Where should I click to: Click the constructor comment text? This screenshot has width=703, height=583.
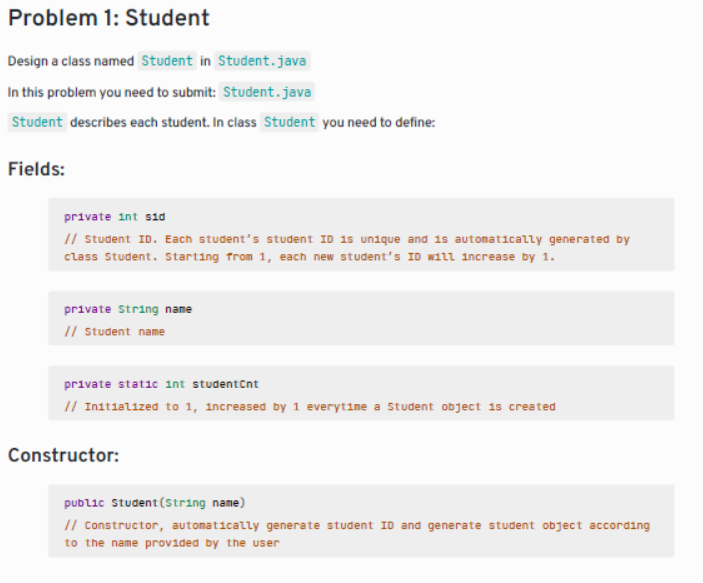pyautogui.click(x=357, y=534)
